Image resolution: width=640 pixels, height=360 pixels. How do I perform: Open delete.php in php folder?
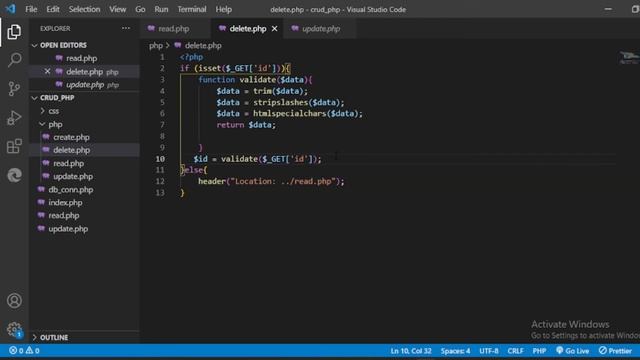(x=71, y=150)
